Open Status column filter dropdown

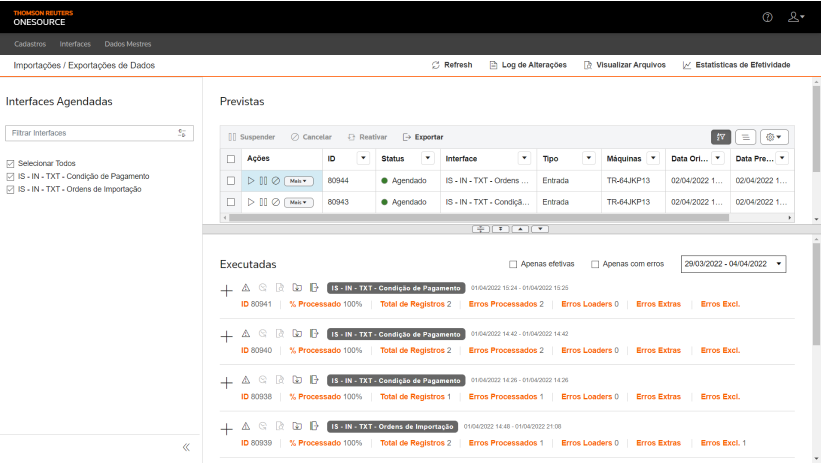[428, 158]
